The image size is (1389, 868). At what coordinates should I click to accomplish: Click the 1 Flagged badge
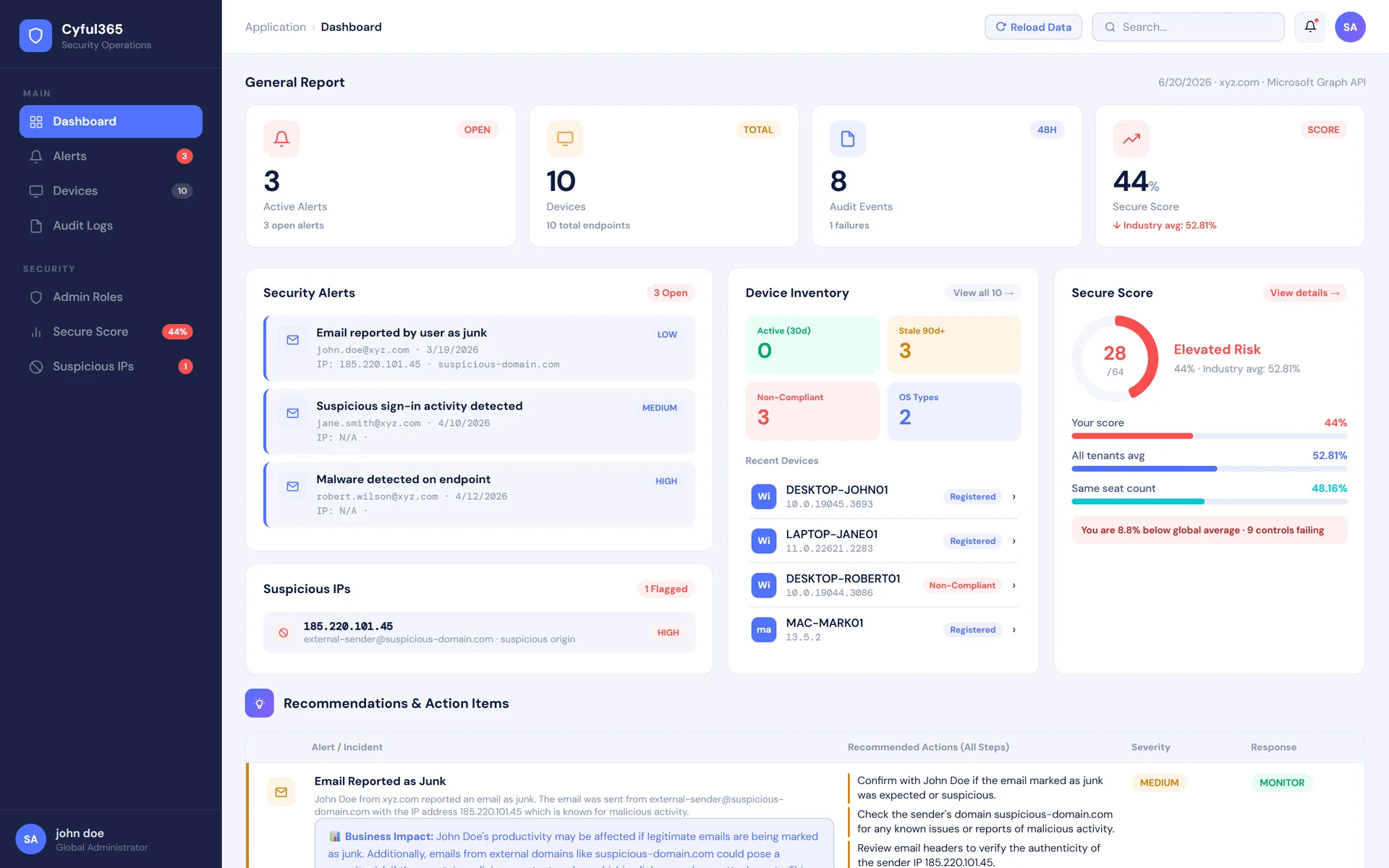click(x=666, y=589)
